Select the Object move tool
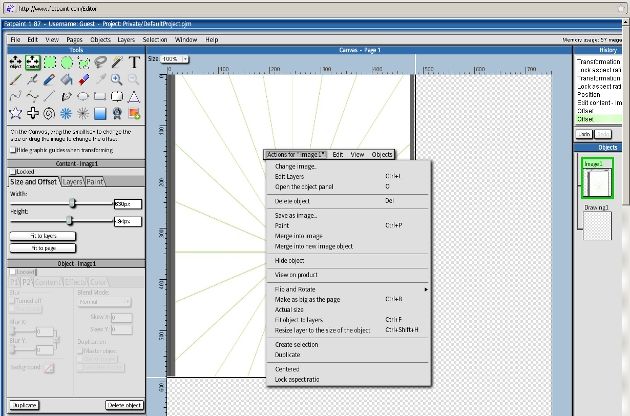Viewport: 630px width, 416px height. point(15,62)
